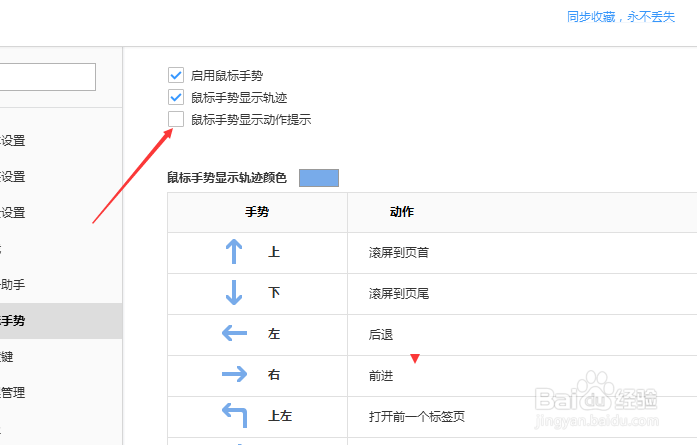This screenshot has width=697, height=445.
Task: Click the 上左 gesture label
Action: (280, 416)
